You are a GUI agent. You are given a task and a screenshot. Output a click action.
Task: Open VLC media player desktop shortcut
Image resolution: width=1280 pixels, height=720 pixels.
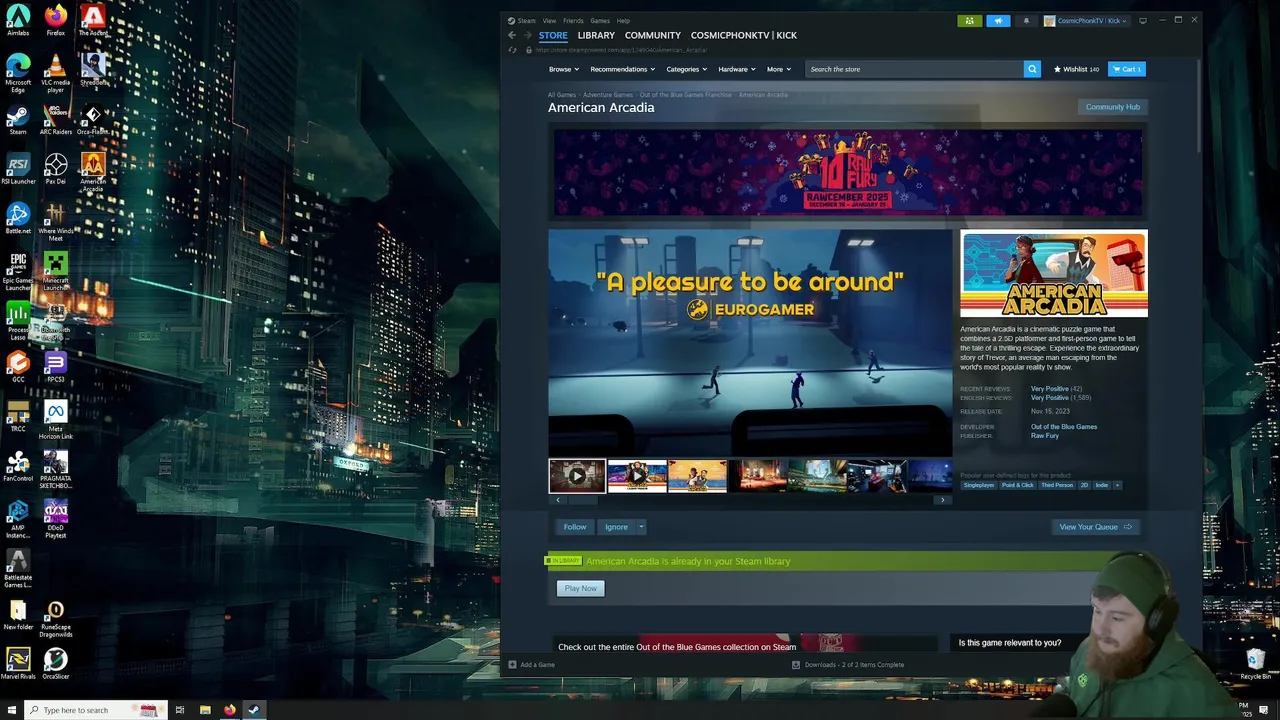point(55,72)
